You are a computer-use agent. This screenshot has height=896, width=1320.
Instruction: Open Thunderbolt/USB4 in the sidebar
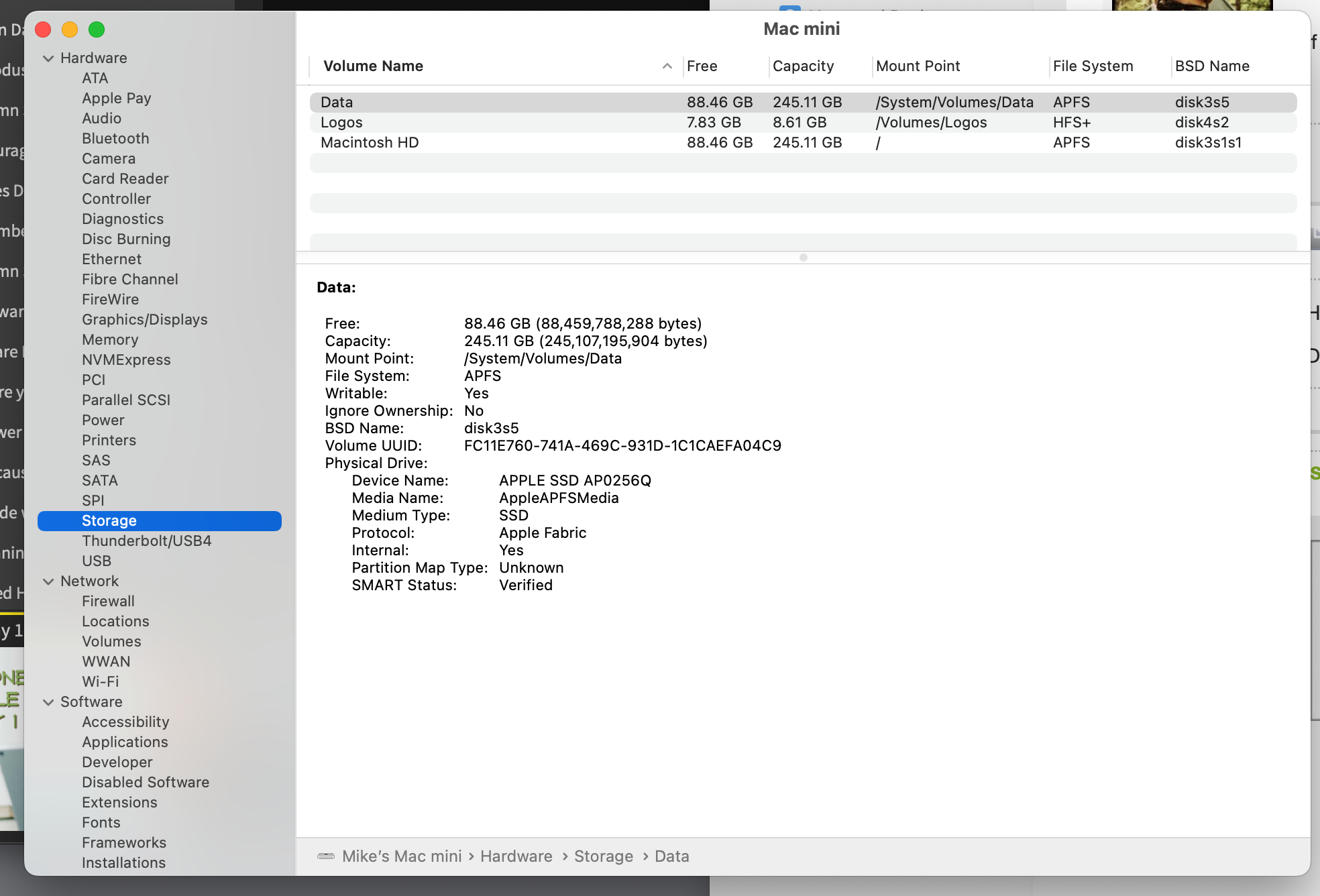point(146,541)
